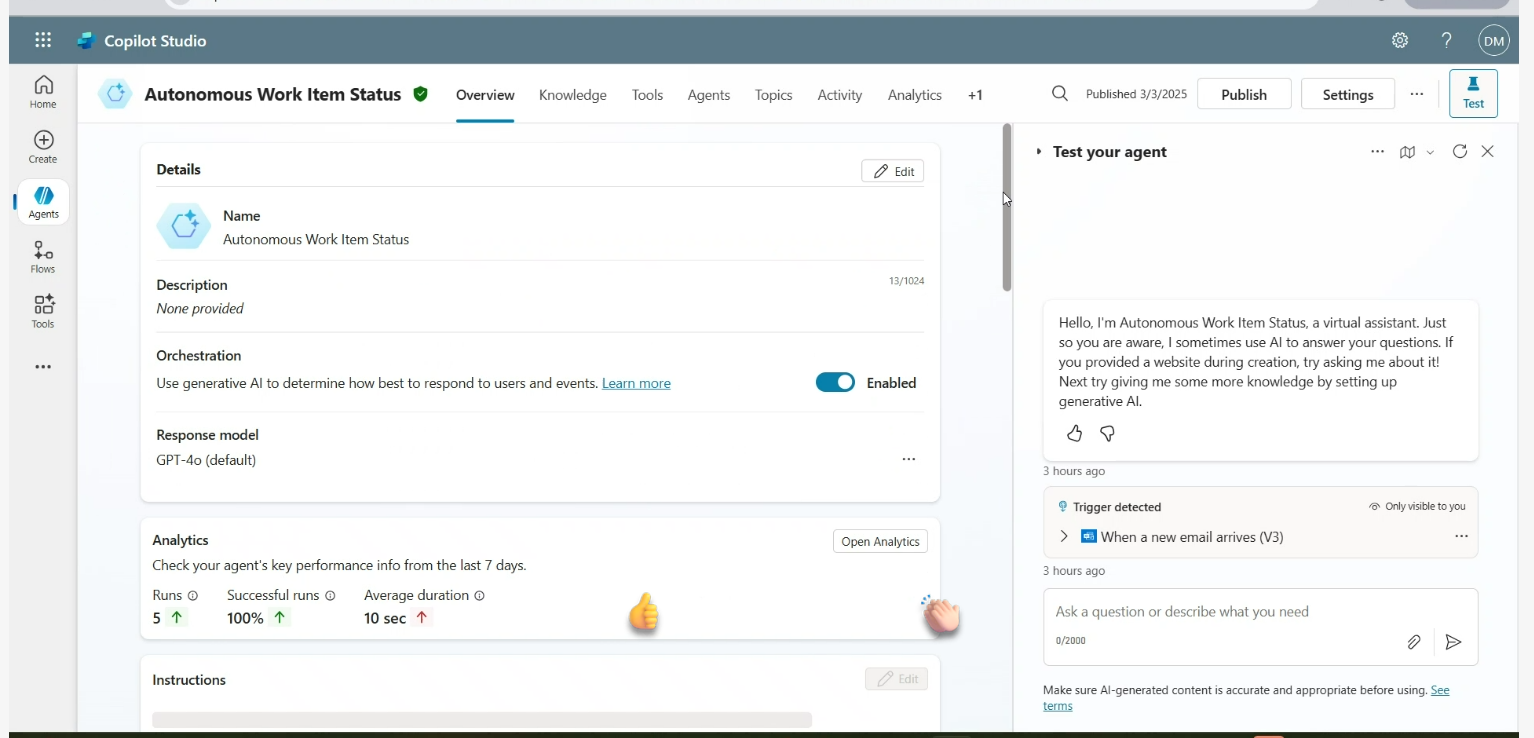Screen dimensions: 1534x738
Task: Close the Test your agent pane
Action: 1488,152
